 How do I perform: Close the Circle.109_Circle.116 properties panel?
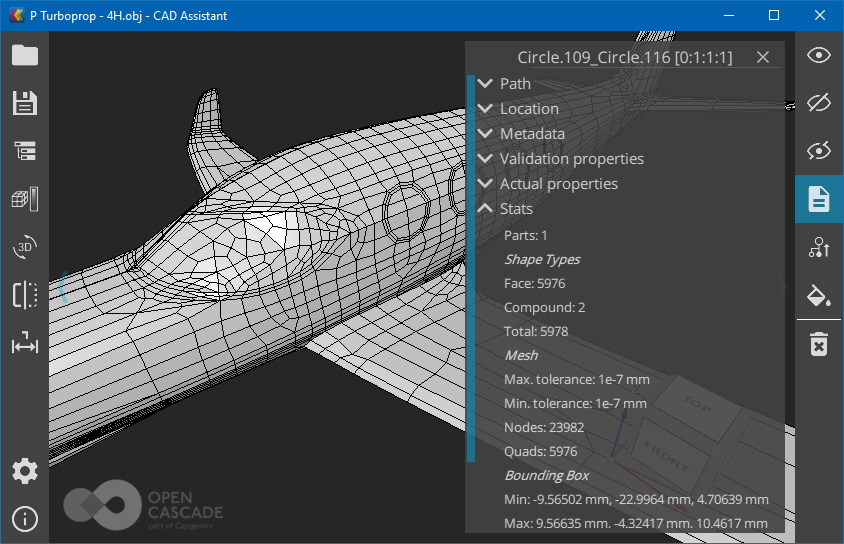tap(763, 58)
